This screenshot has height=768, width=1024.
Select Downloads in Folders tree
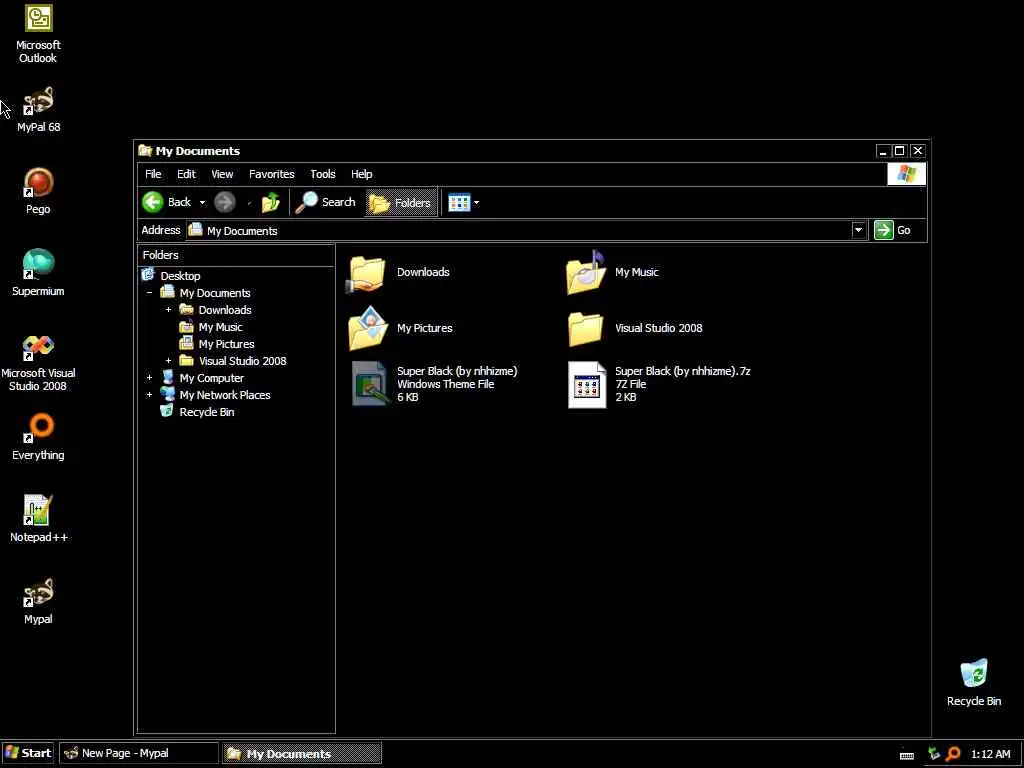click(225, 310)
